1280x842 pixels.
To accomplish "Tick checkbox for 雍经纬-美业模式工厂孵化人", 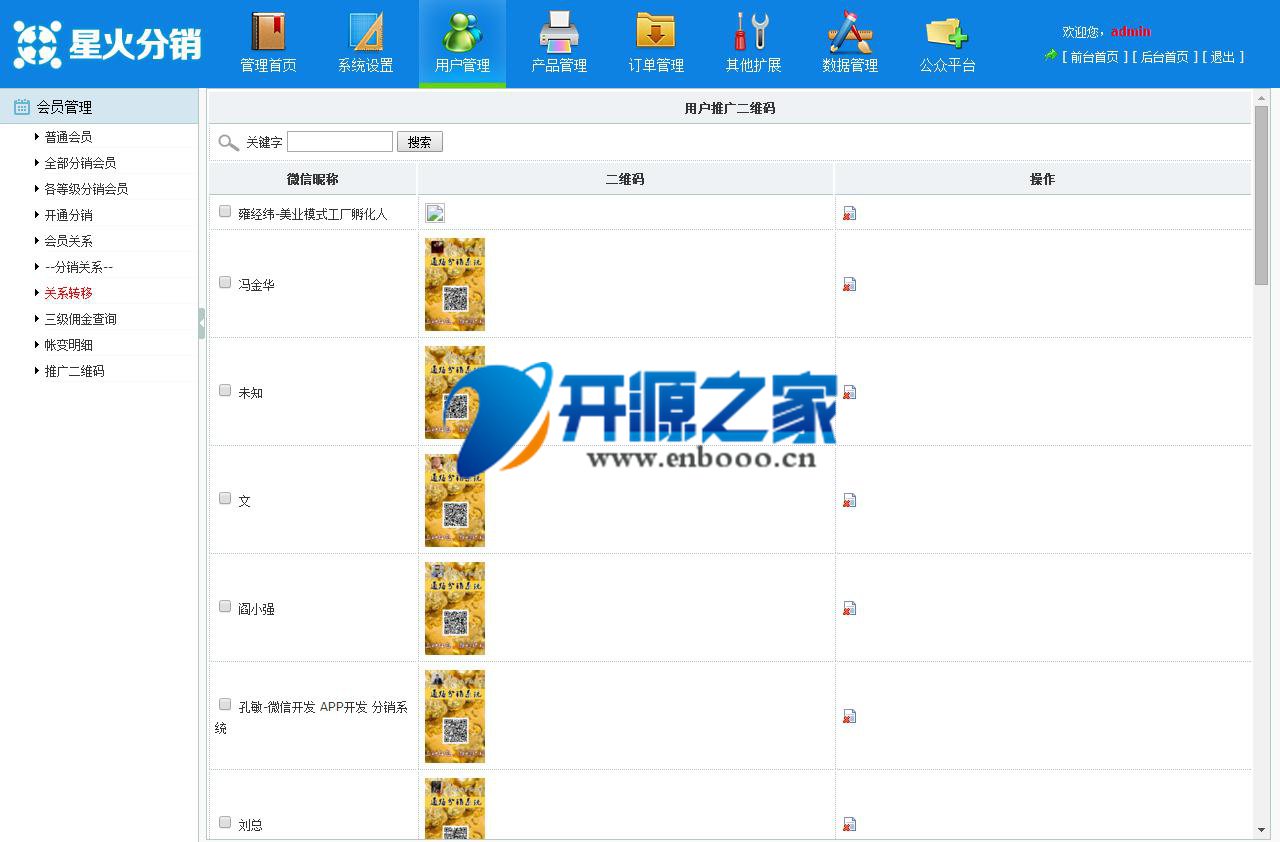I will [x=225, y=212].
